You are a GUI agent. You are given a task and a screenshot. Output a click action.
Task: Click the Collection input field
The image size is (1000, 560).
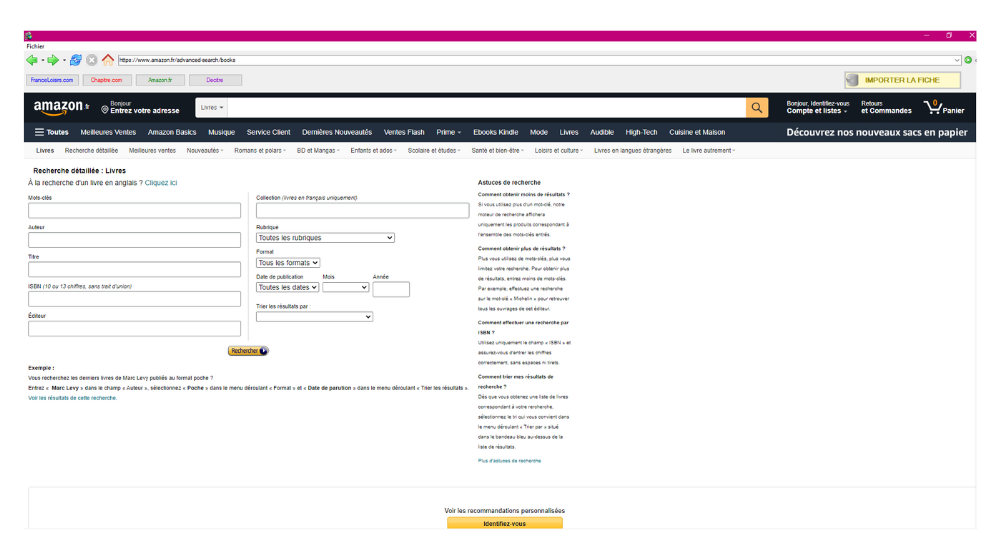point(362,210)
